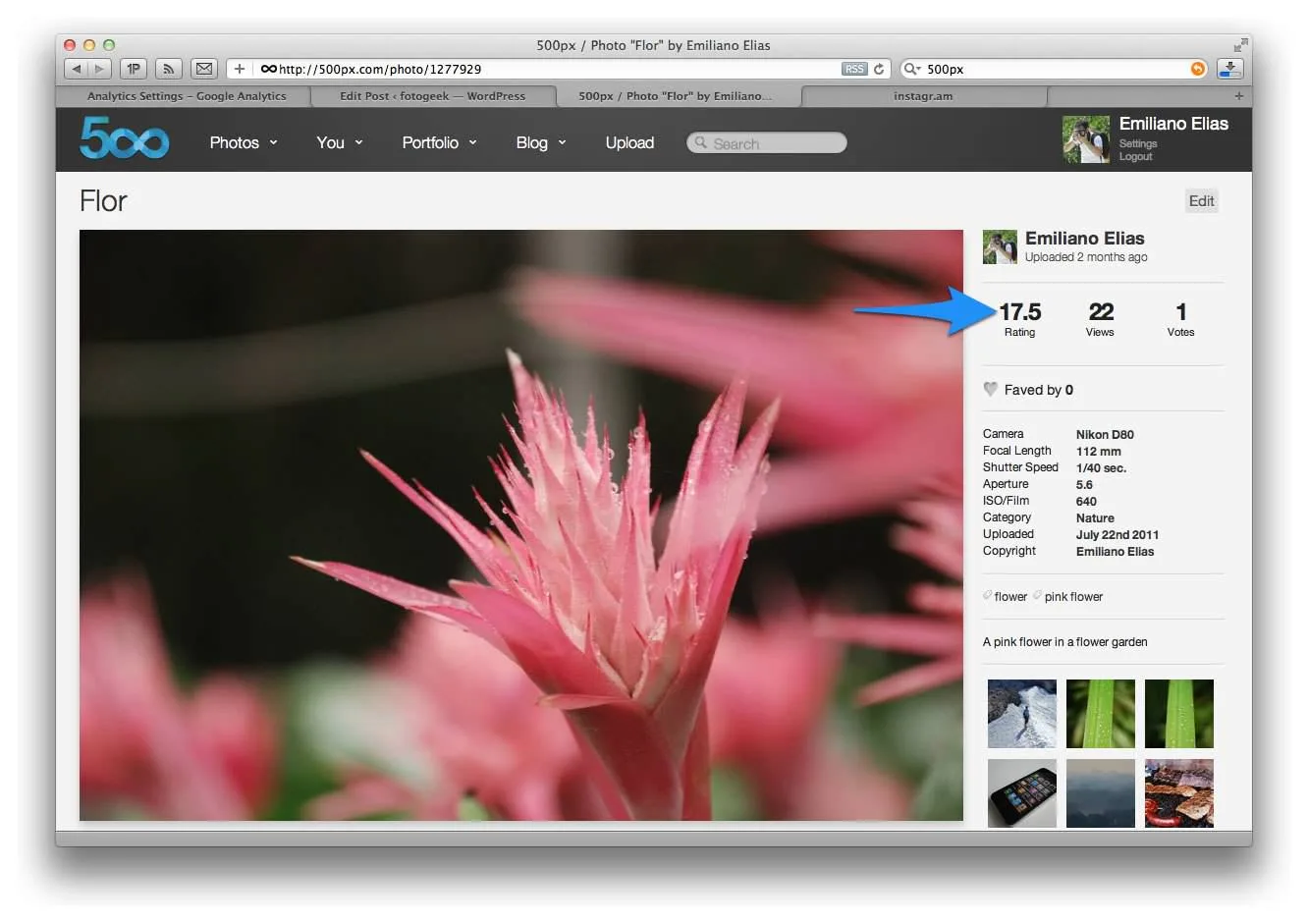
Task: Click the iPhone photo thumbnail
Action: pos(1021,792)
